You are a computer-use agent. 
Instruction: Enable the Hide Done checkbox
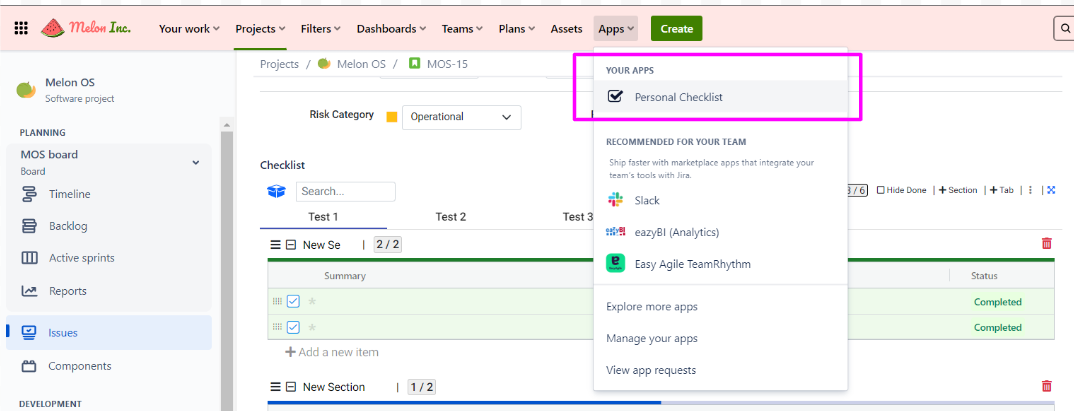[881, 190]
